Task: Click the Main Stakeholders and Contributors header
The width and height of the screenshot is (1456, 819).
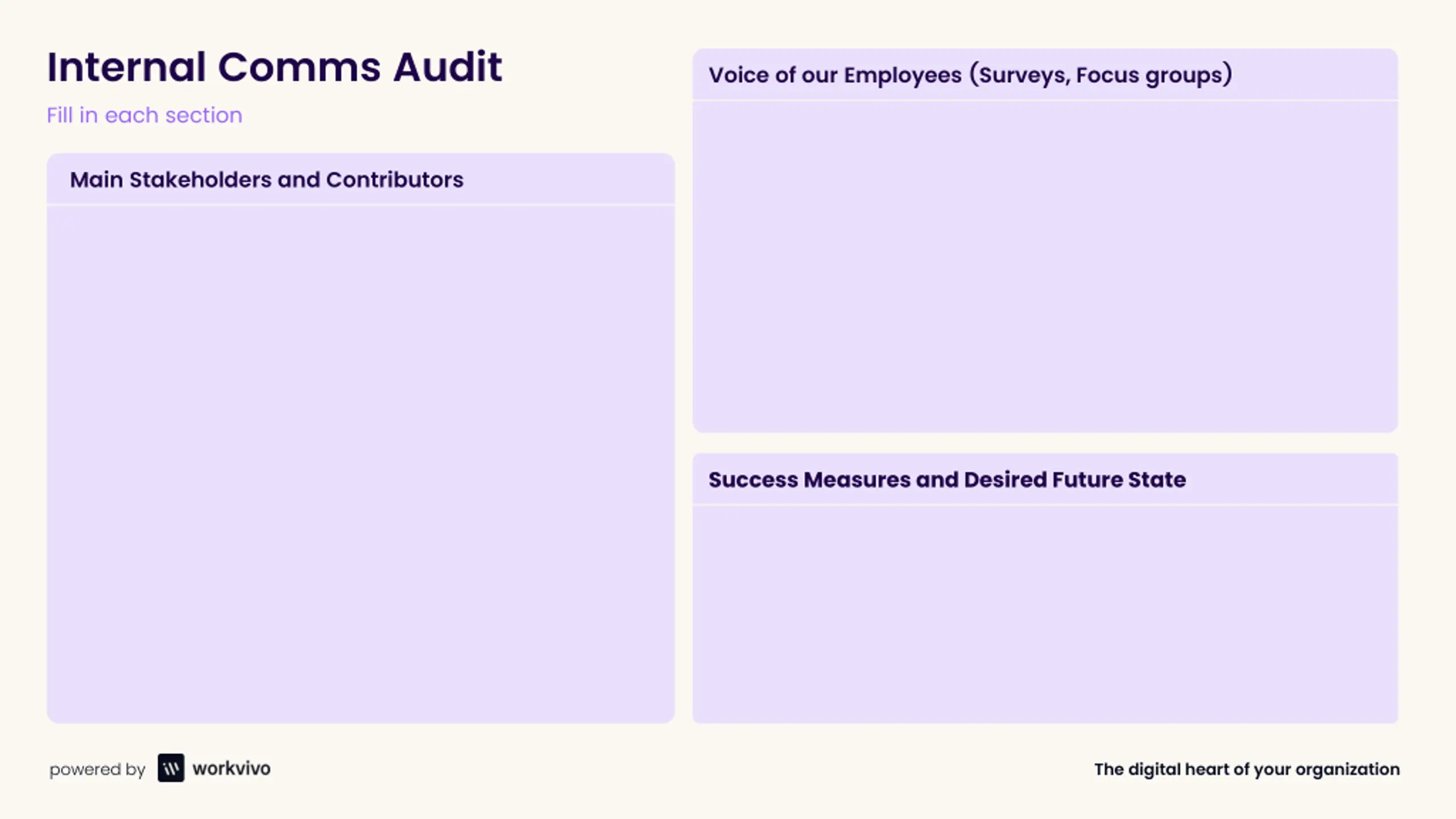Action: tap(267, 180)
